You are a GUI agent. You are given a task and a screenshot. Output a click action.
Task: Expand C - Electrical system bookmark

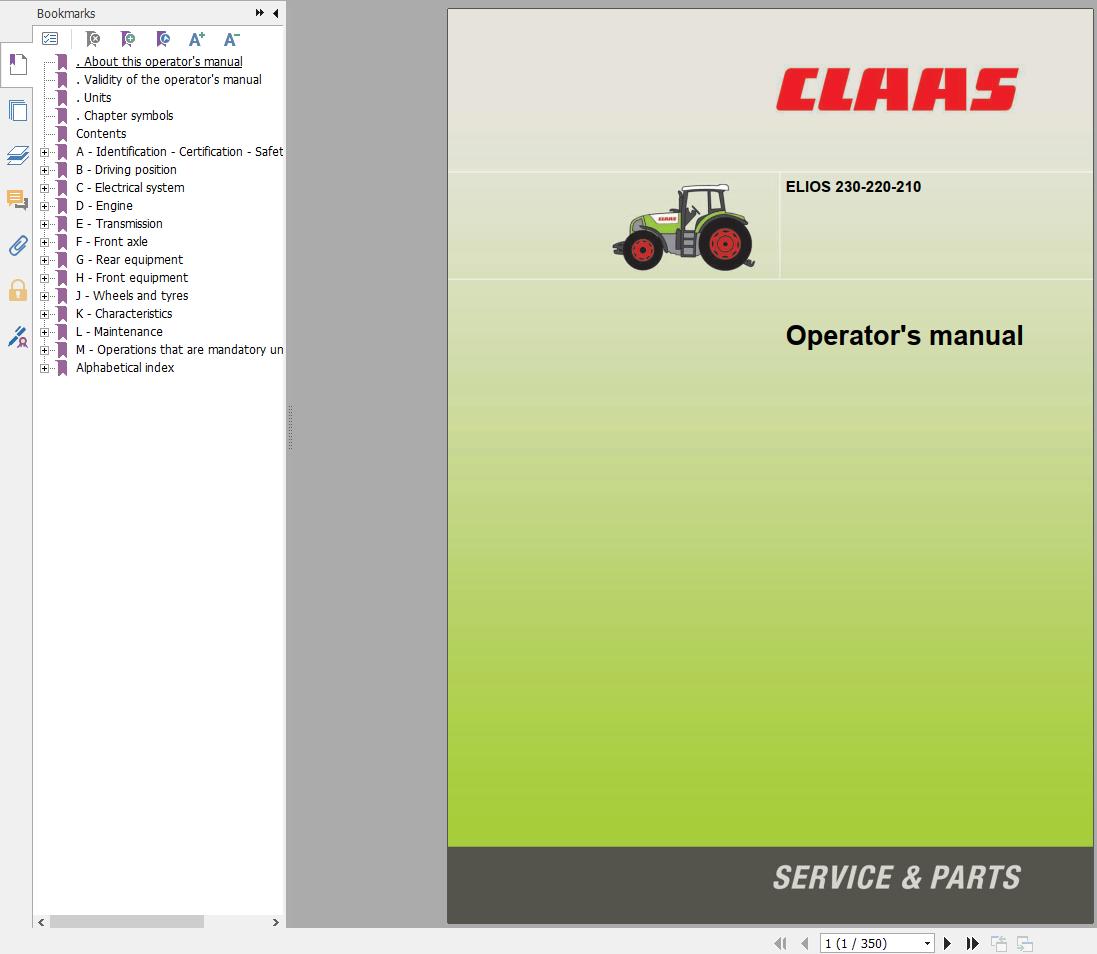tap(45, 188)
